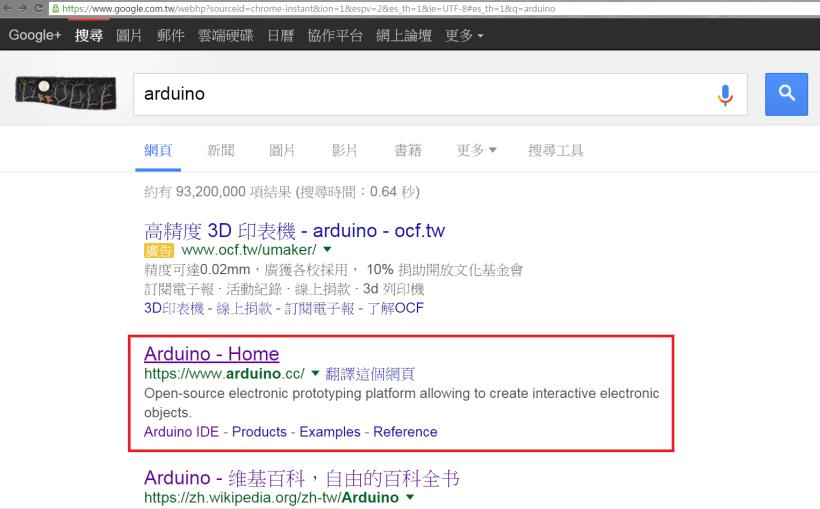Viewport: 820px width, 509px height.
Task: Expand the arrow beside www.ocf.tw/umaker/
Action: coord(327,250)
